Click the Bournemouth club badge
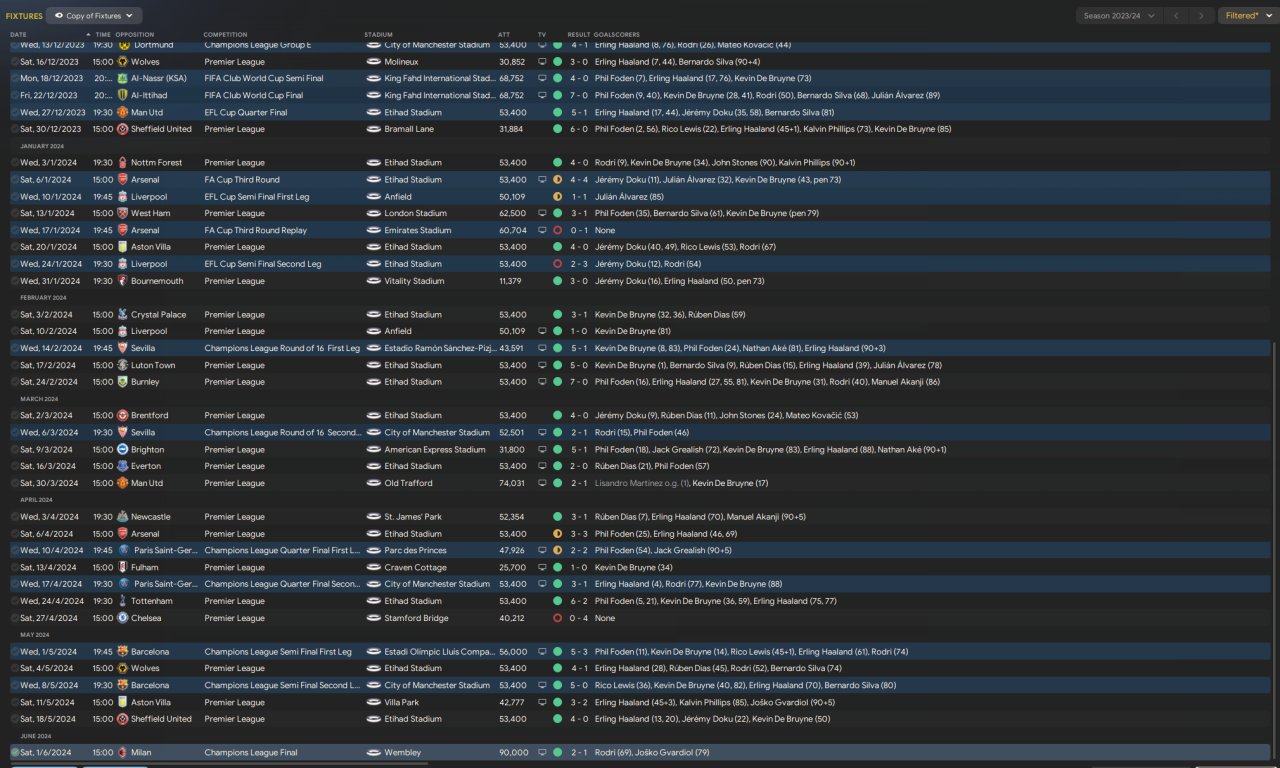The image size is (1280, 768). tap(122, 281)
